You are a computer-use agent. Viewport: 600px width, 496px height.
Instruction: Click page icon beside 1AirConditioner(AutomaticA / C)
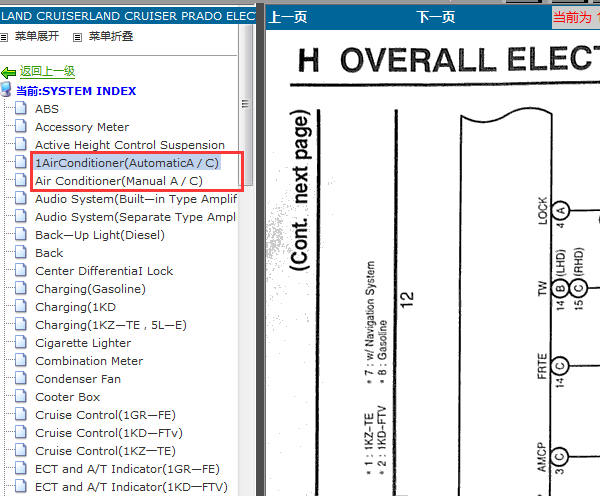pos(21,162)
